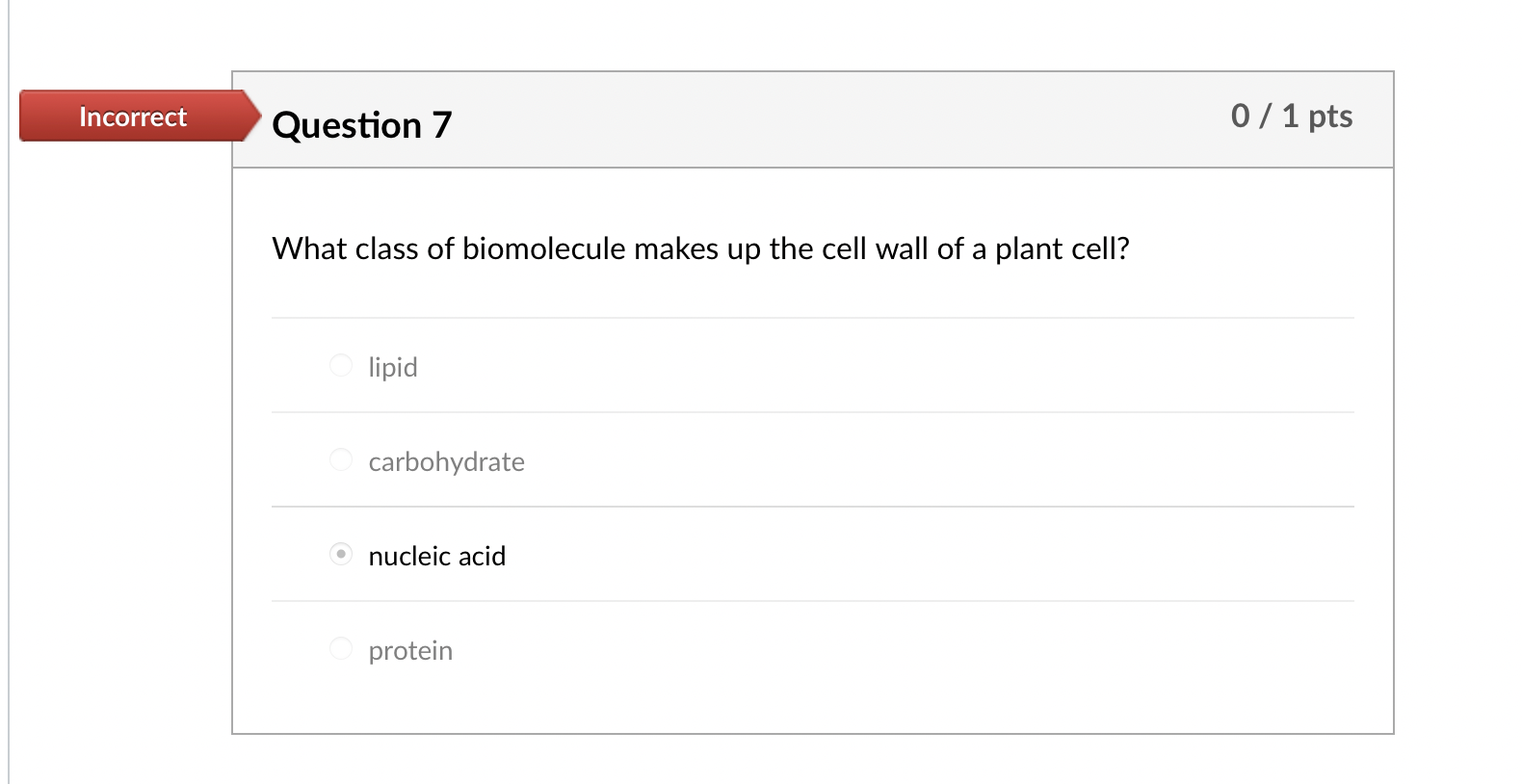Deselect the nucleic acid radio button

pos(340,555)
